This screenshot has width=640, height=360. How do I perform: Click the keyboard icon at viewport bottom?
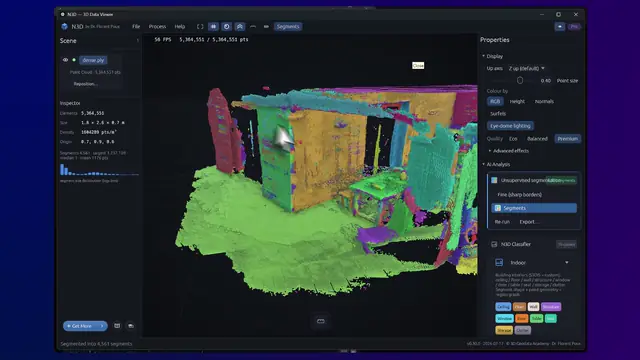321,321
